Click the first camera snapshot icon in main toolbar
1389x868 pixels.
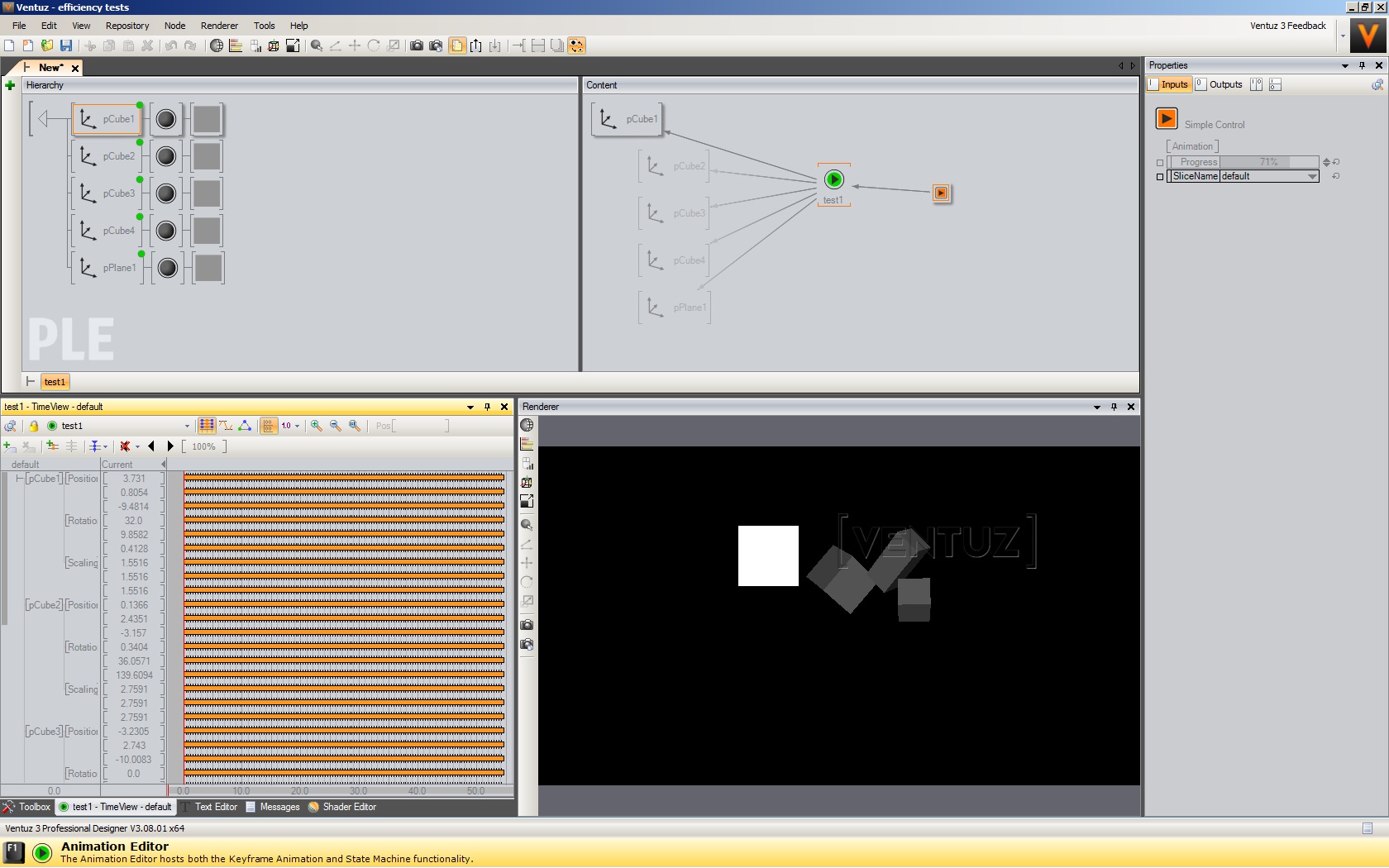tap(417, 46)
